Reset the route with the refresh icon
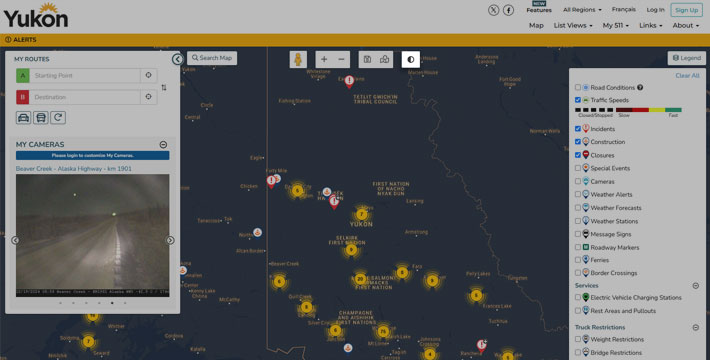Image resolution: width=710 pixels, height=360 pixels. [x=58, y=118]
